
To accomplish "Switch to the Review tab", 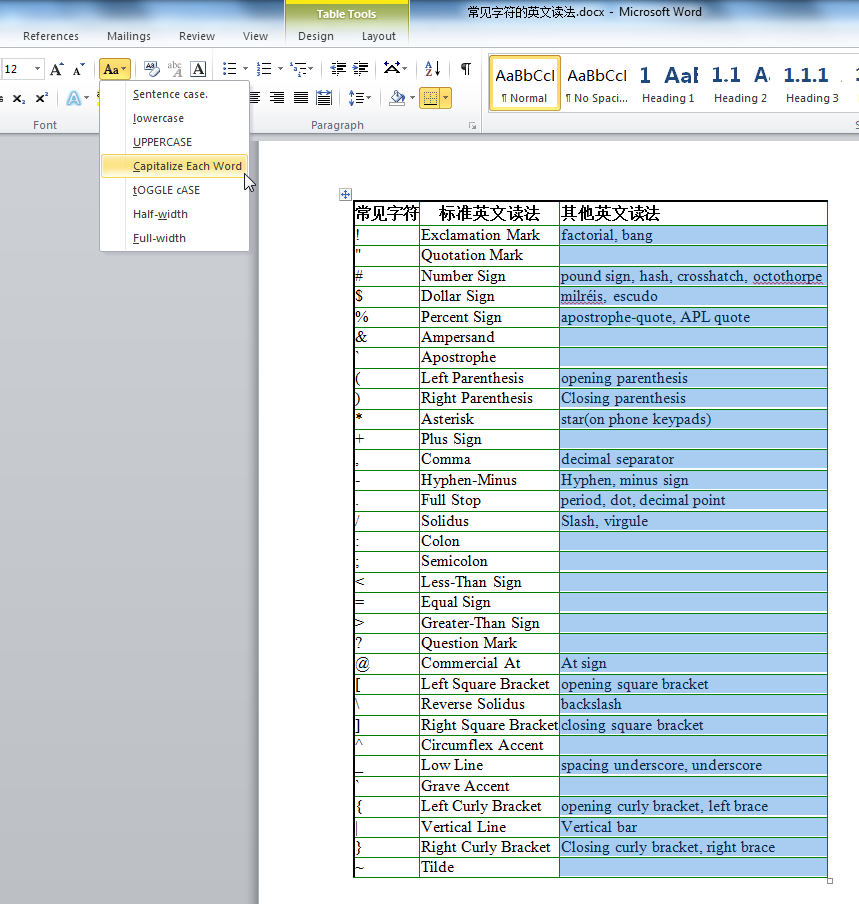I will click(x=197, y=36).
